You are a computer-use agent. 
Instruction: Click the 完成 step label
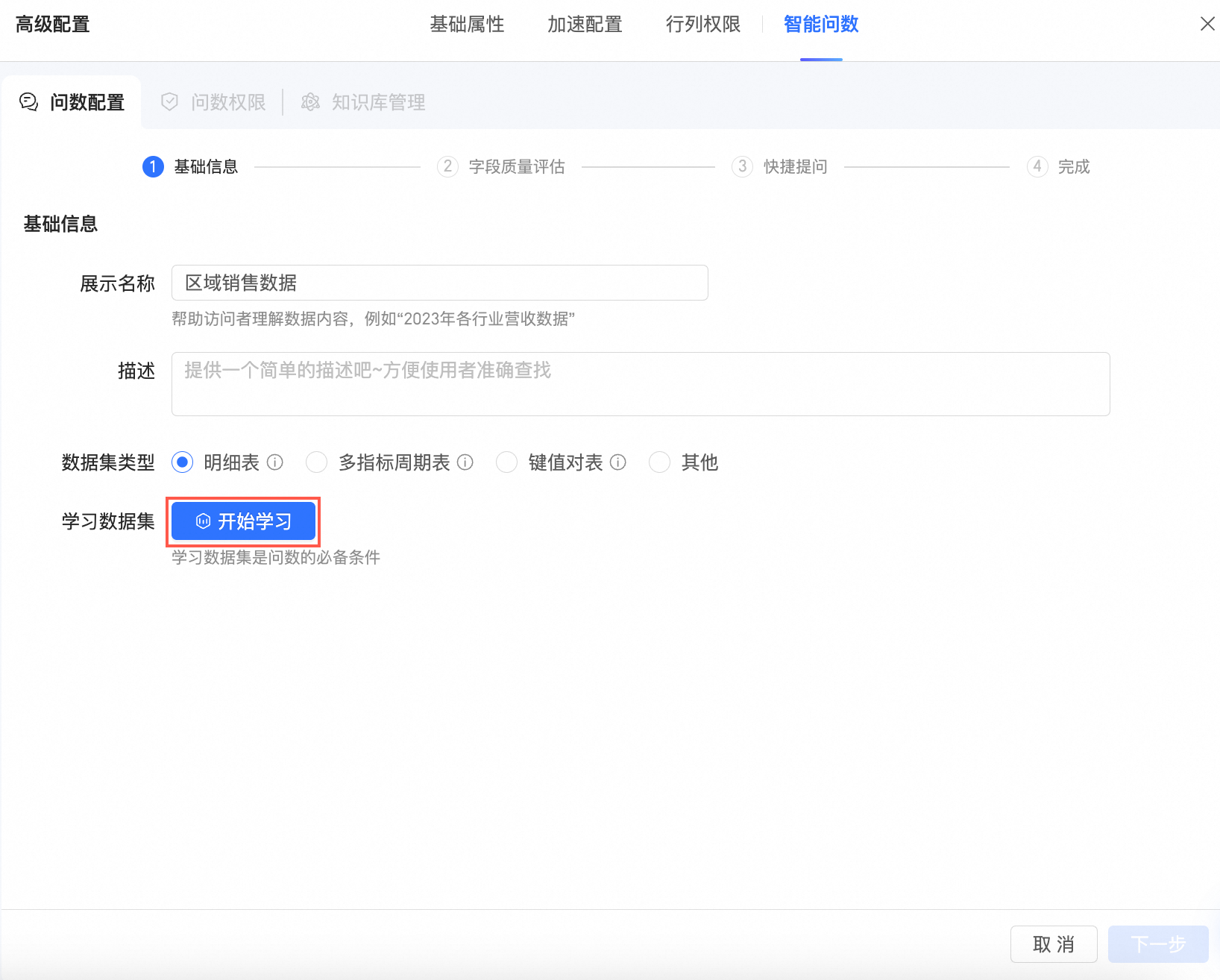1074,166
